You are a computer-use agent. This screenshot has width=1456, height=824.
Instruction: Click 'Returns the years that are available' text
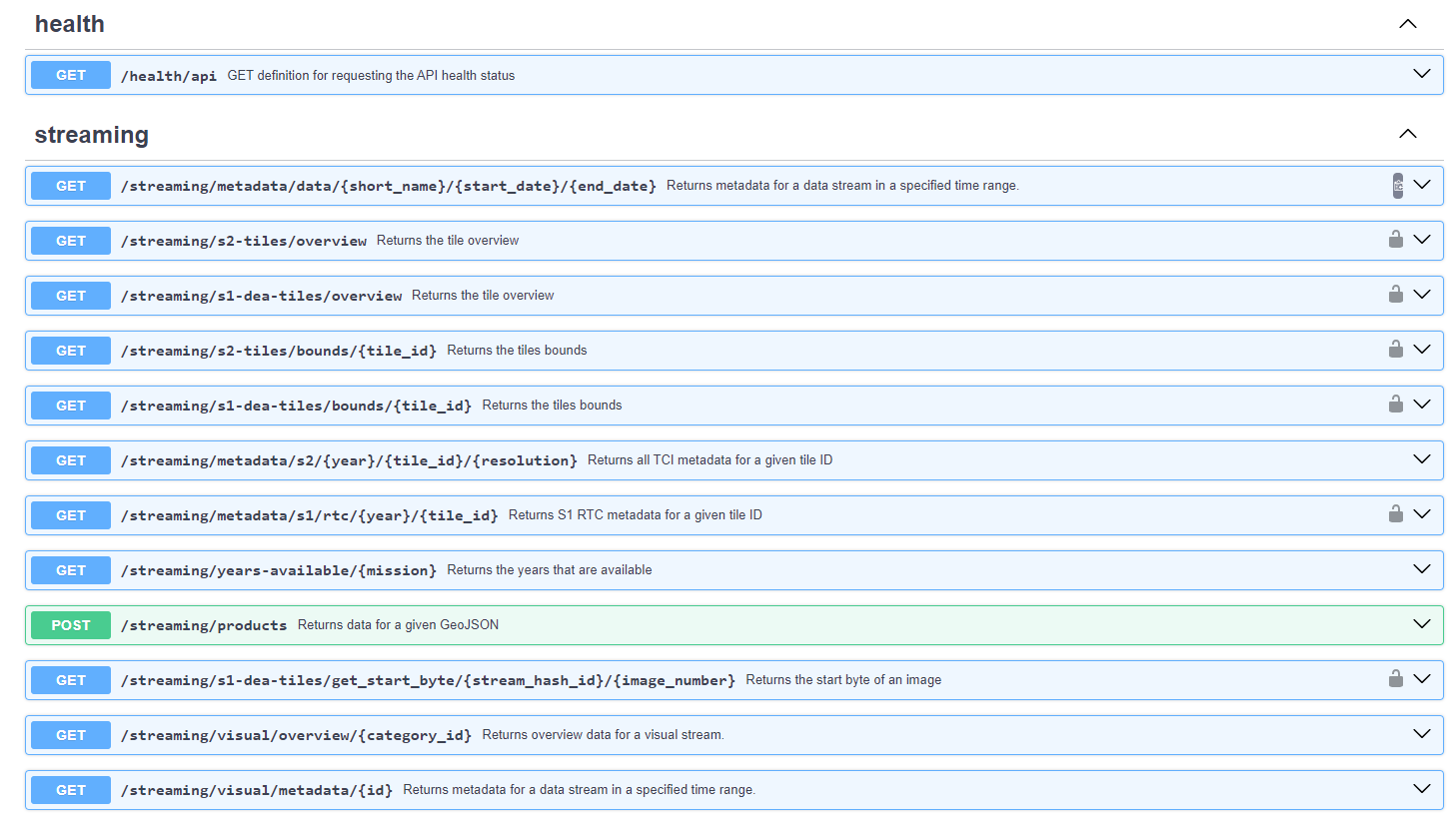tap(550, 569)
